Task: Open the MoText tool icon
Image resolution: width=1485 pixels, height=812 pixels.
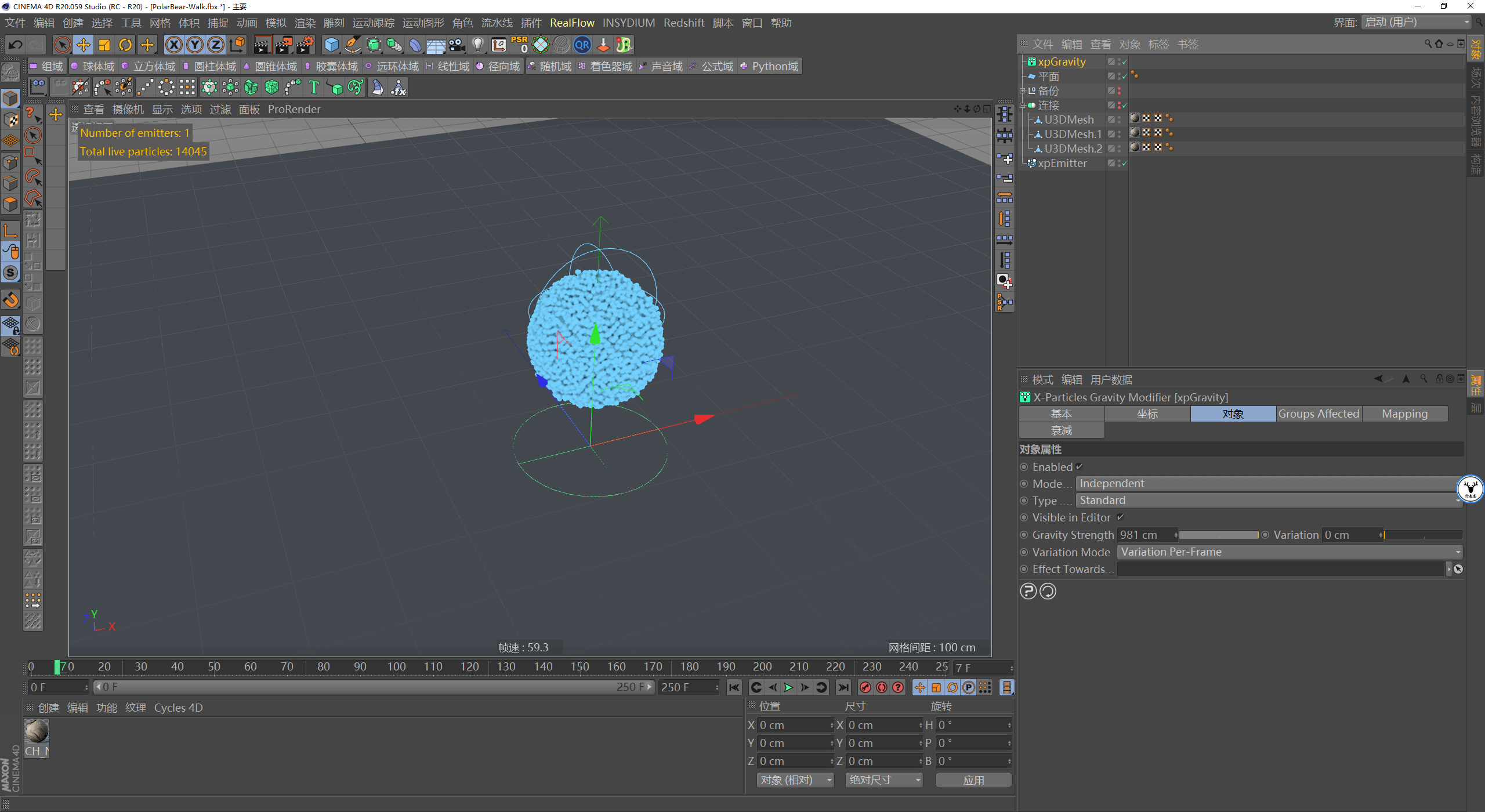Action: [x=314, y=88]
